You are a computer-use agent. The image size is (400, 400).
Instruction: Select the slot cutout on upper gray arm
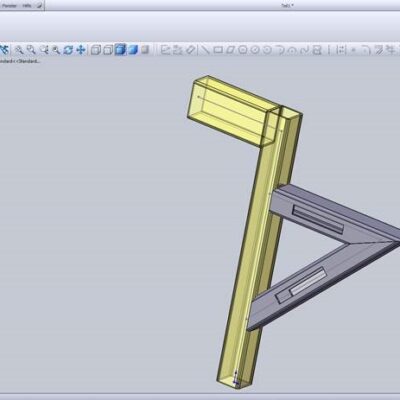tap(318, 219)
